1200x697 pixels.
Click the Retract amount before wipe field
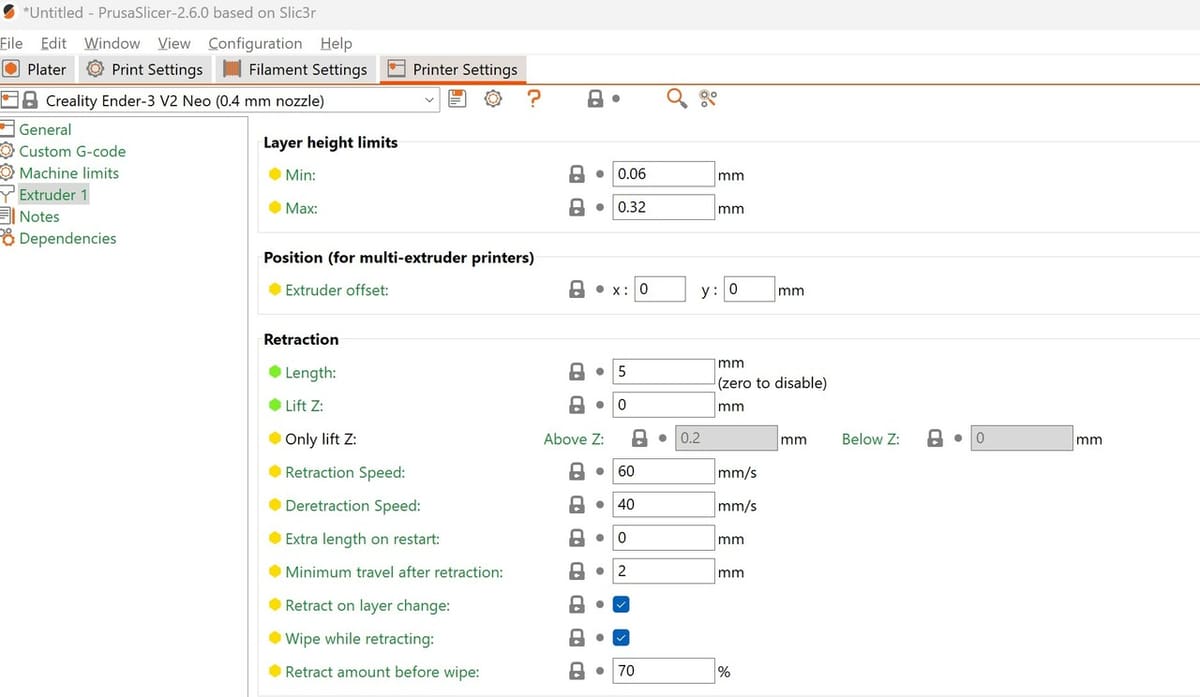point(663,671)
